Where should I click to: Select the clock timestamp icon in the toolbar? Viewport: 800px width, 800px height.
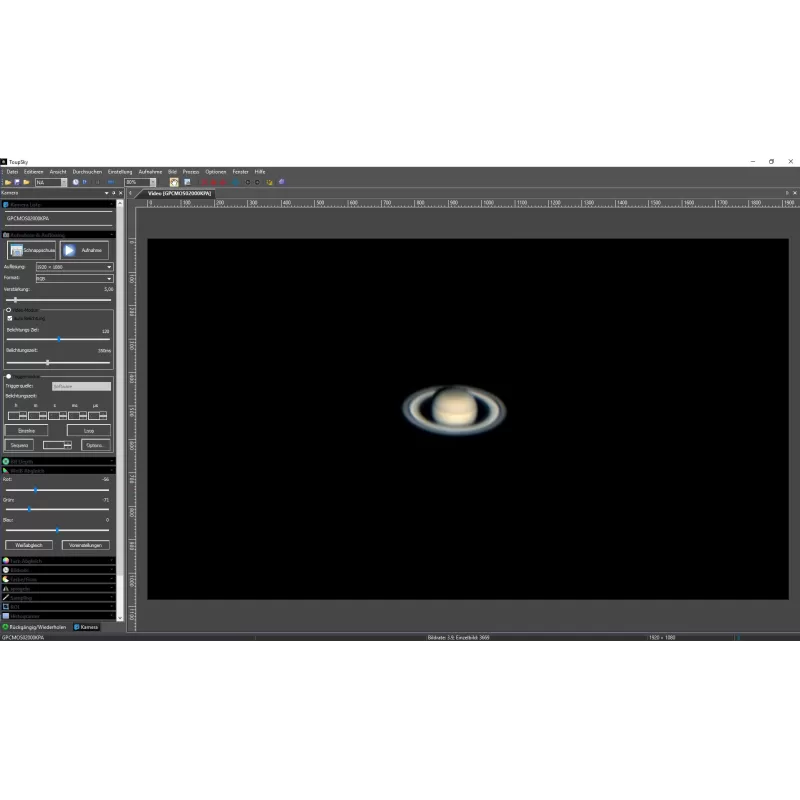pos(75,181)
